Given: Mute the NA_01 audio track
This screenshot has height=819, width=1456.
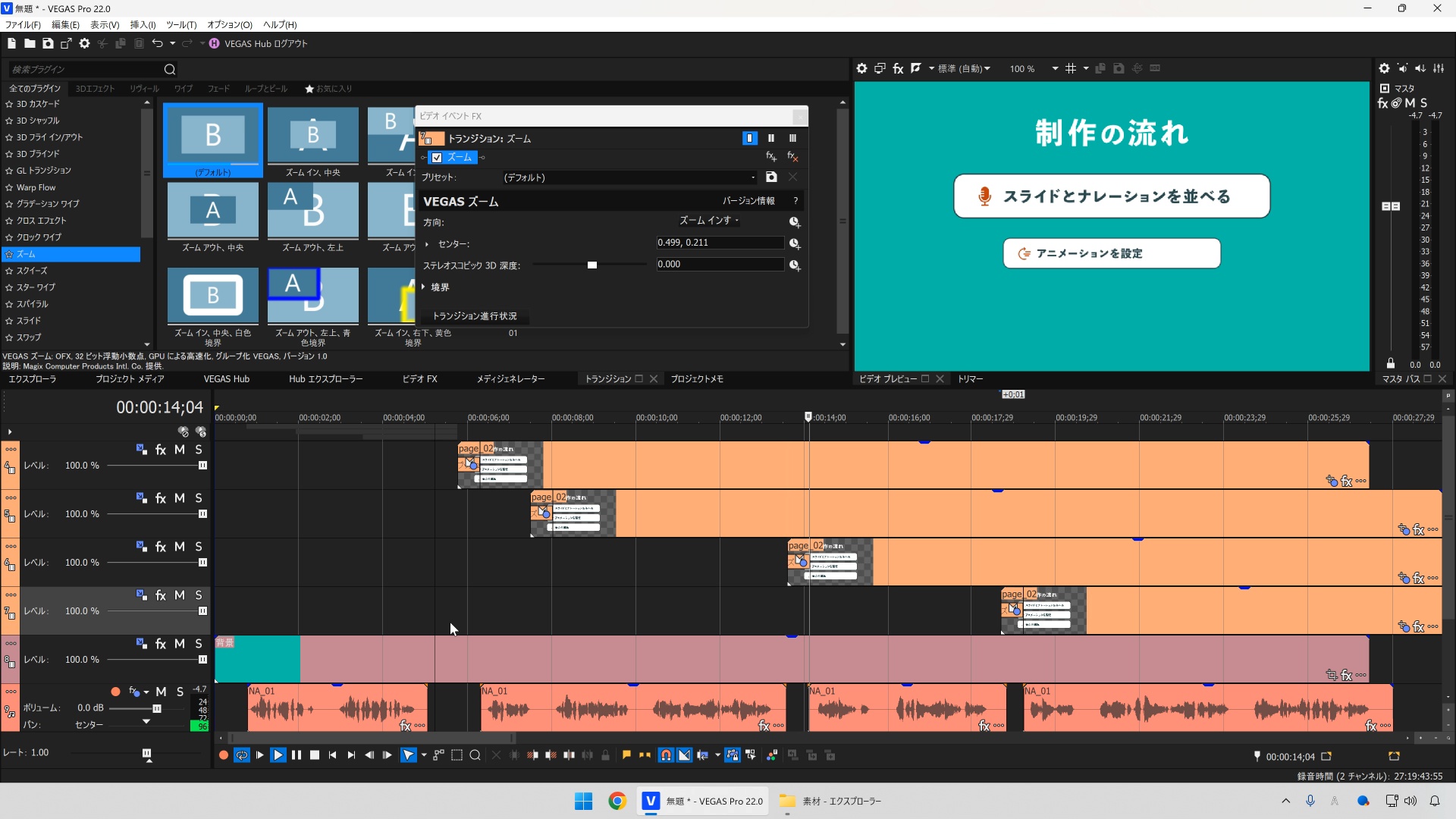Looking at the screenshot, I should pos(161,692).
